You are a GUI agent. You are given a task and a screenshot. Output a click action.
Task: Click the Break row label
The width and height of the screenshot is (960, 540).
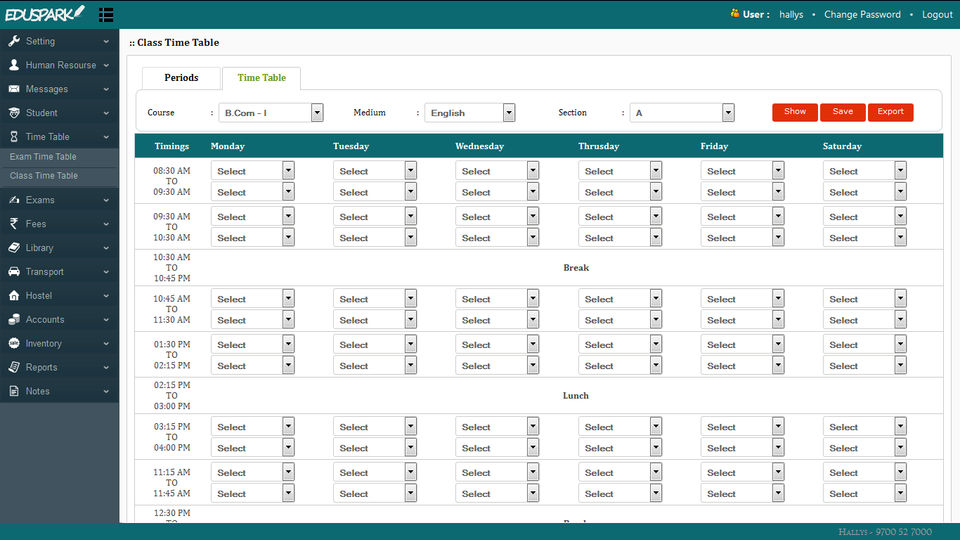point(576,268)
